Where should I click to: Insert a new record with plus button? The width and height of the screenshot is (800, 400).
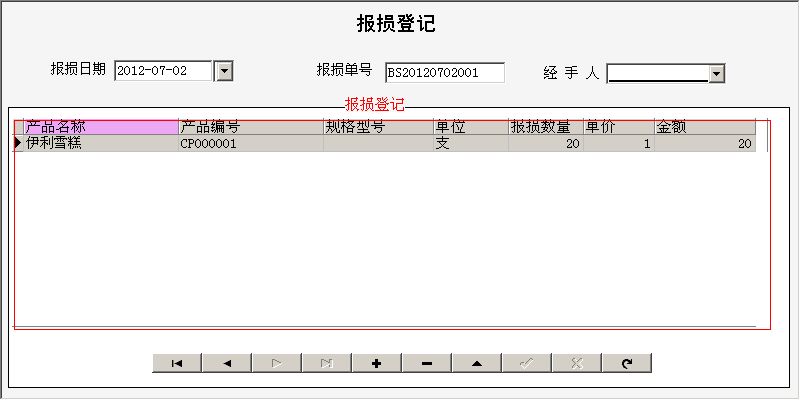[x=377, y=363]
